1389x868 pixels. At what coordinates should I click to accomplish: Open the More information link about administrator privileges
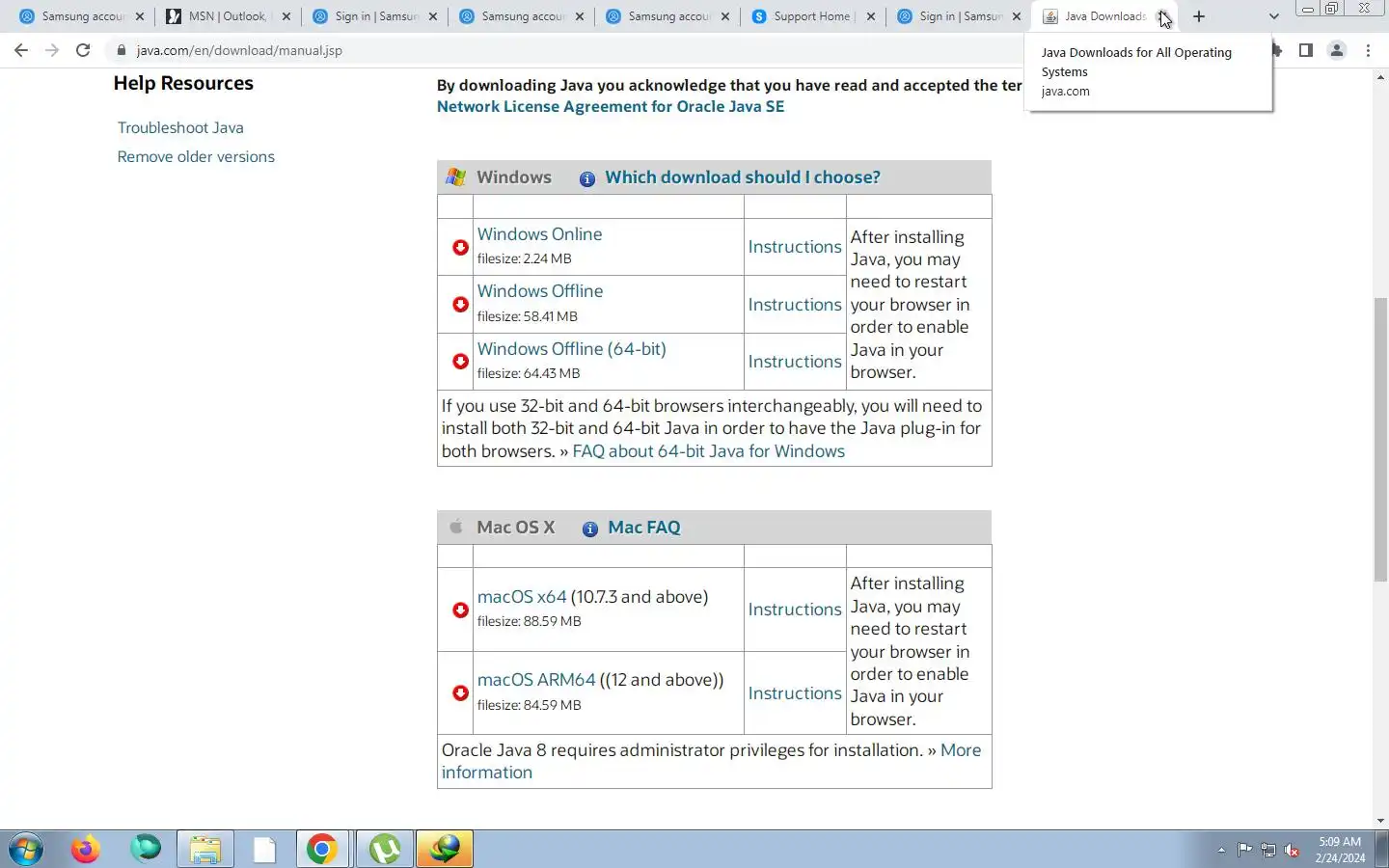711,761
